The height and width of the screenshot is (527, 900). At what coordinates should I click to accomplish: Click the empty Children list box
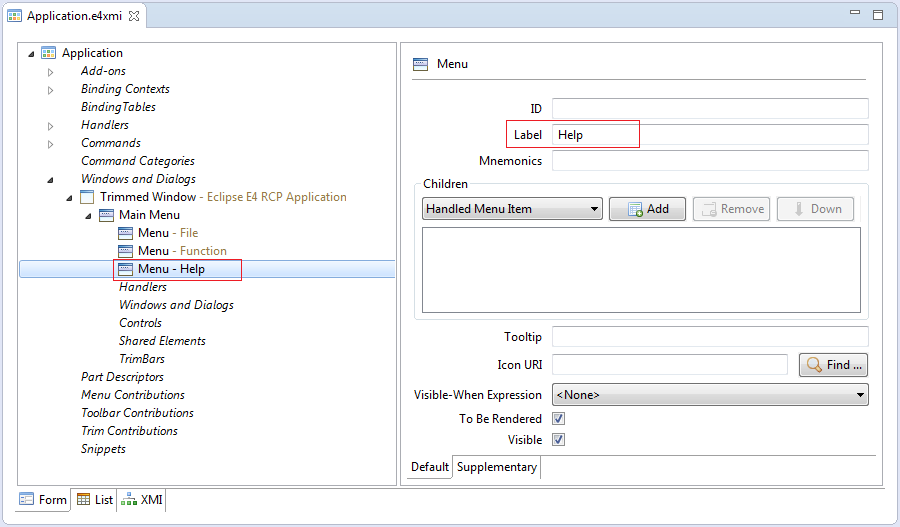point(641,270)
